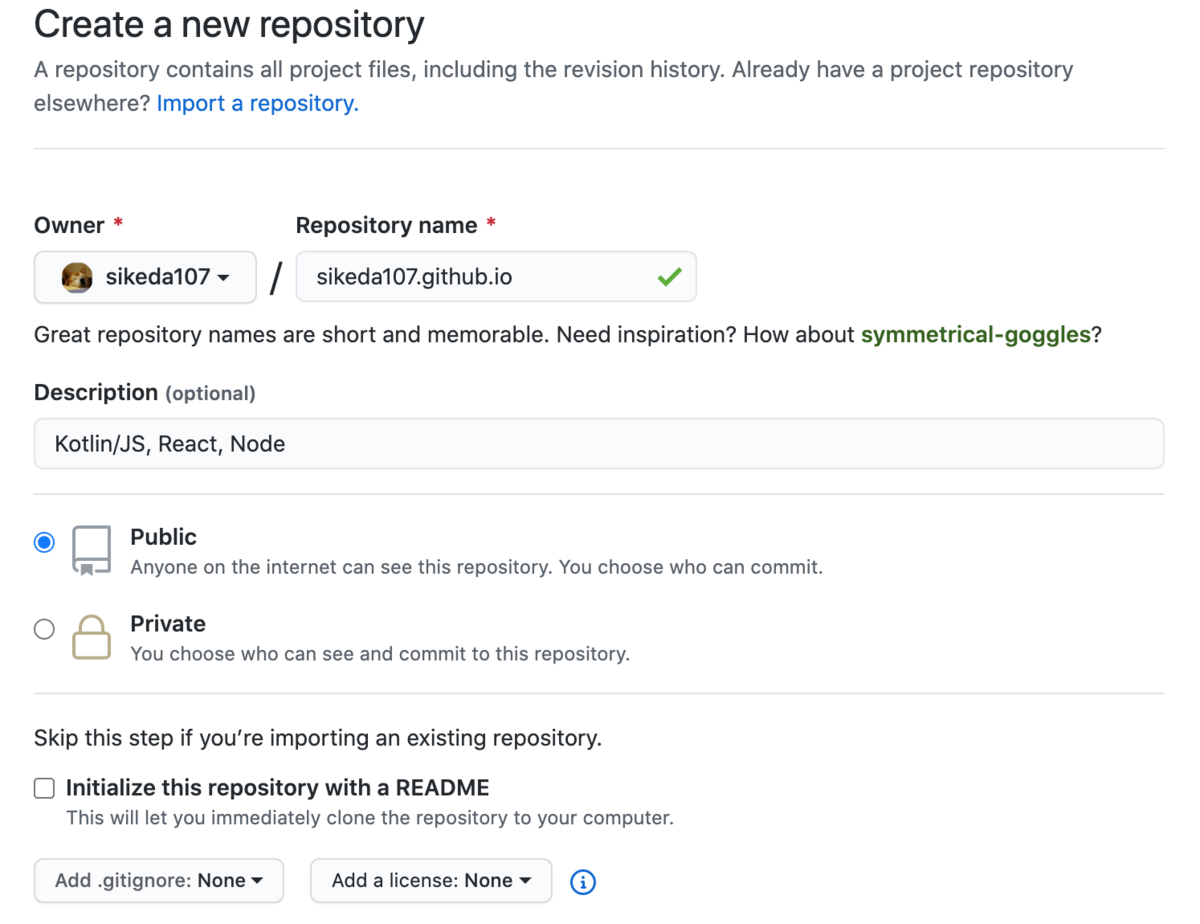Click the caret on the Owner selector
1200x924 pixels.
(224, 278)
